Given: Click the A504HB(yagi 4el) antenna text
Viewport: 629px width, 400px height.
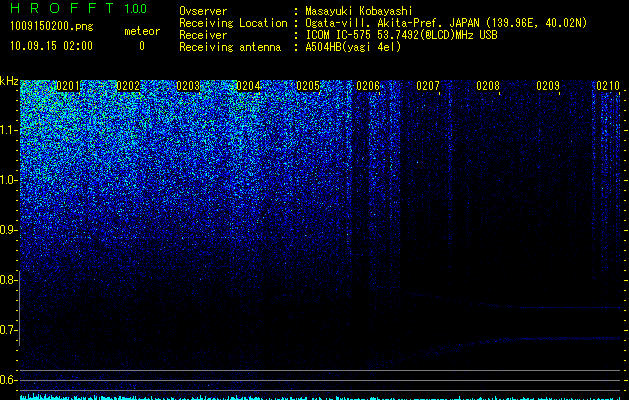Looking at the screenshot, I should [x=353, y=47].
